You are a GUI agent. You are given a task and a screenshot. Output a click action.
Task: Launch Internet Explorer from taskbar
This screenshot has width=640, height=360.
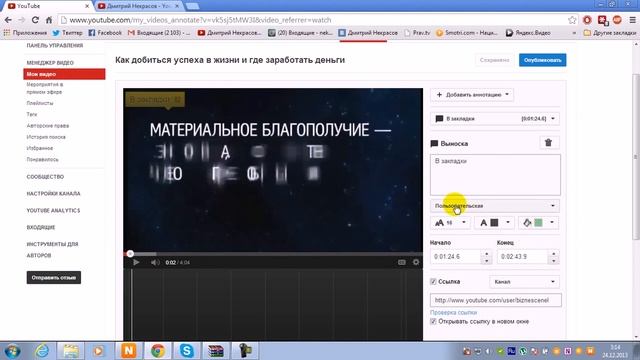coord(42,351)
